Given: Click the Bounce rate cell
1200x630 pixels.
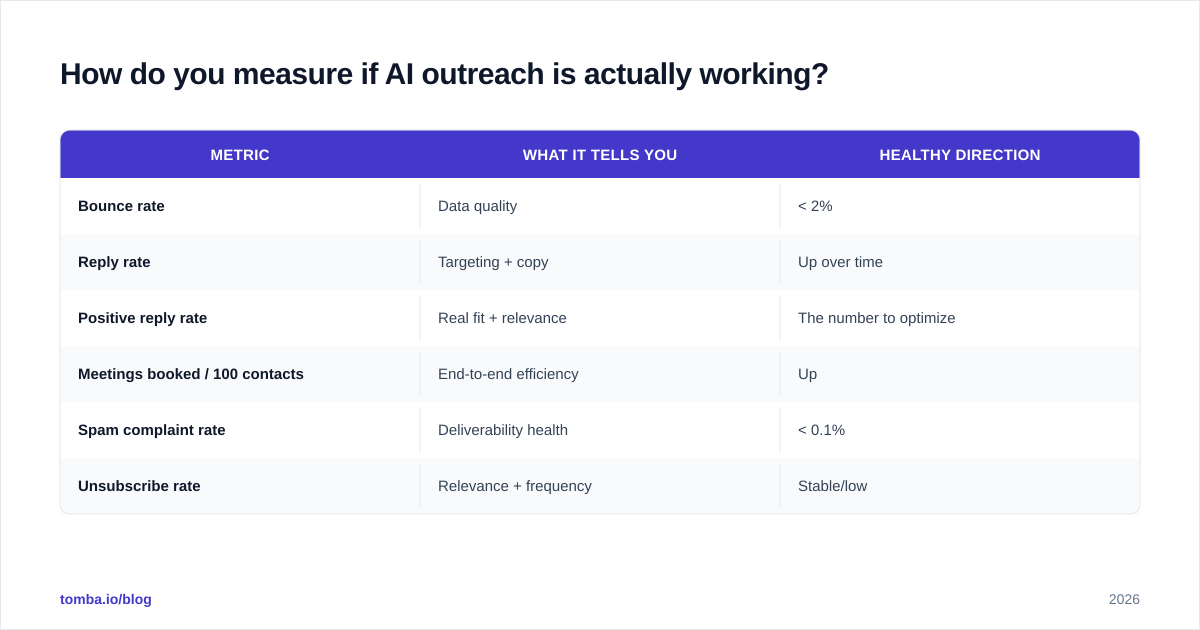Looking at the screenshot, I should pos(240,206).
